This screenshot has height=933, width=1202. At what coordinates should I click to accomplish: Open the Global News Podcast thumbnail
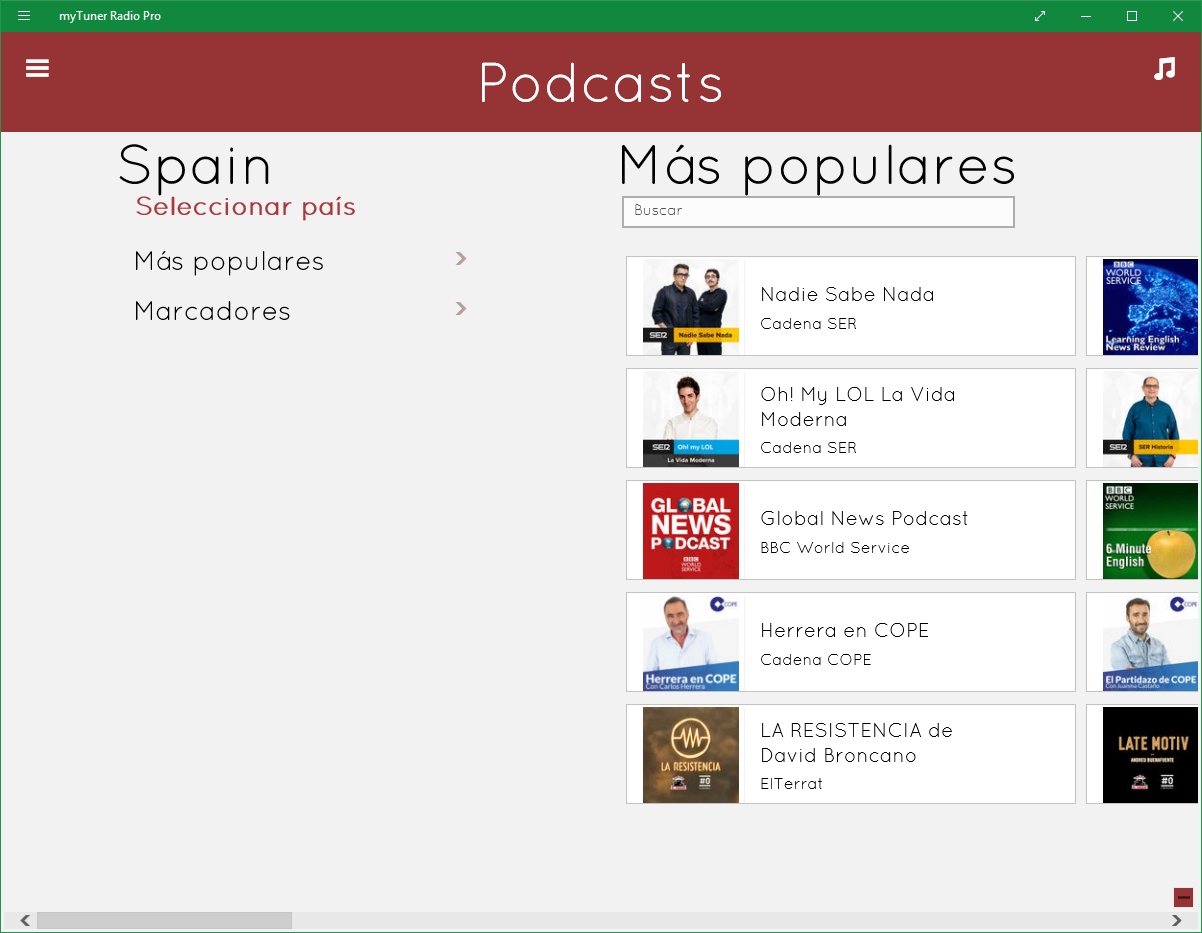691,530
